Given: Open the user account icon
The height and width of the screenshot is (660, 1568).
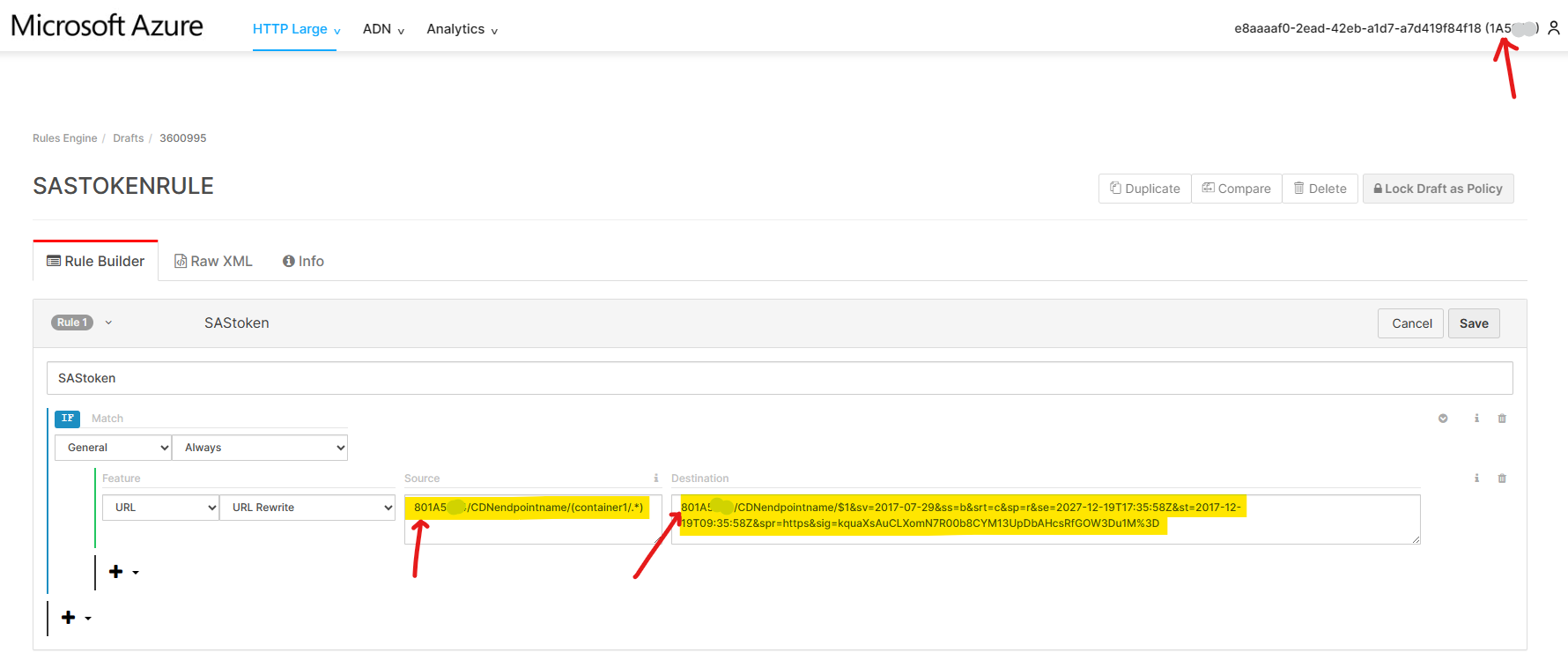Looking at the screenshot, I should point(1554,28).
